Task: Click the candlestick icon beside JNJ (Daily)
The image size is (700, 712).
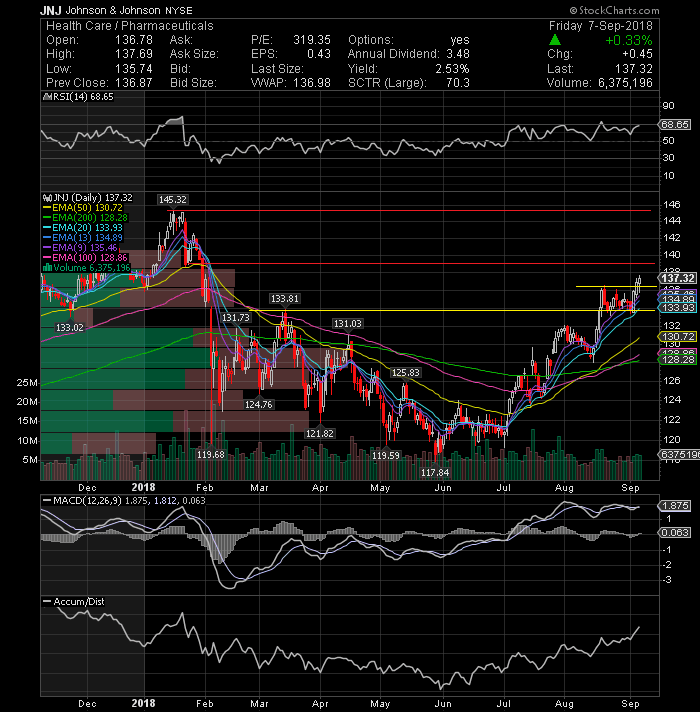Action: [x=47, y=198]
